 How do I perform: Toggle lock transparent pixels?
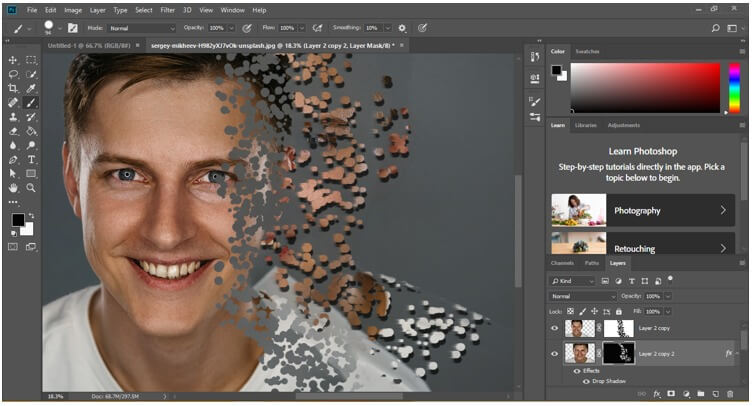click(x=570, y=312)
